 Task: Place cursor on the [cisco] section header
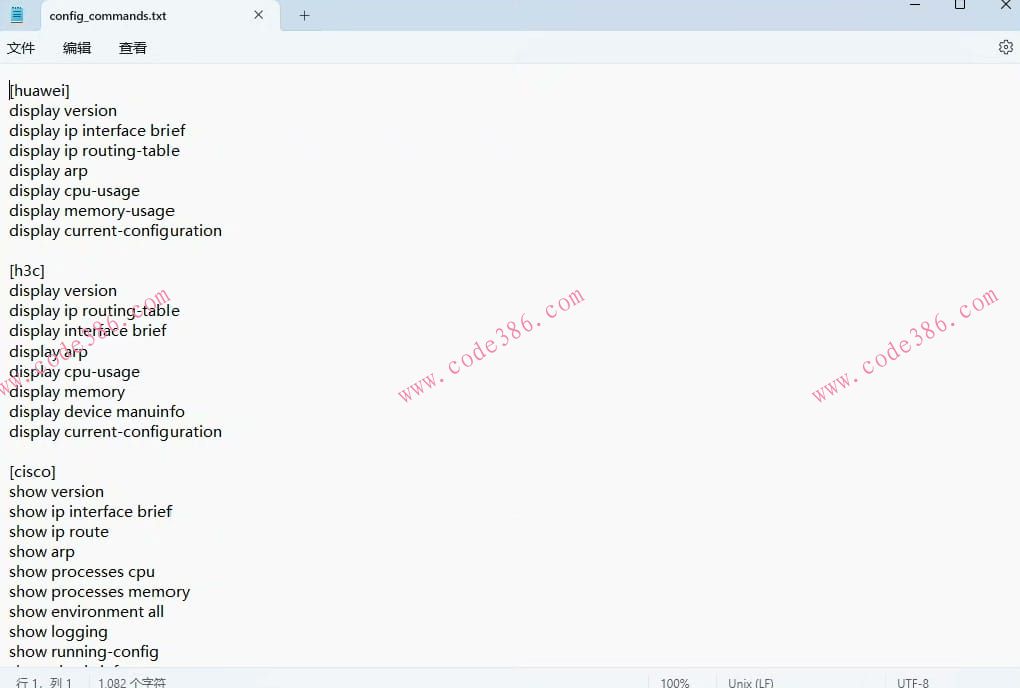tap(33, 471)
